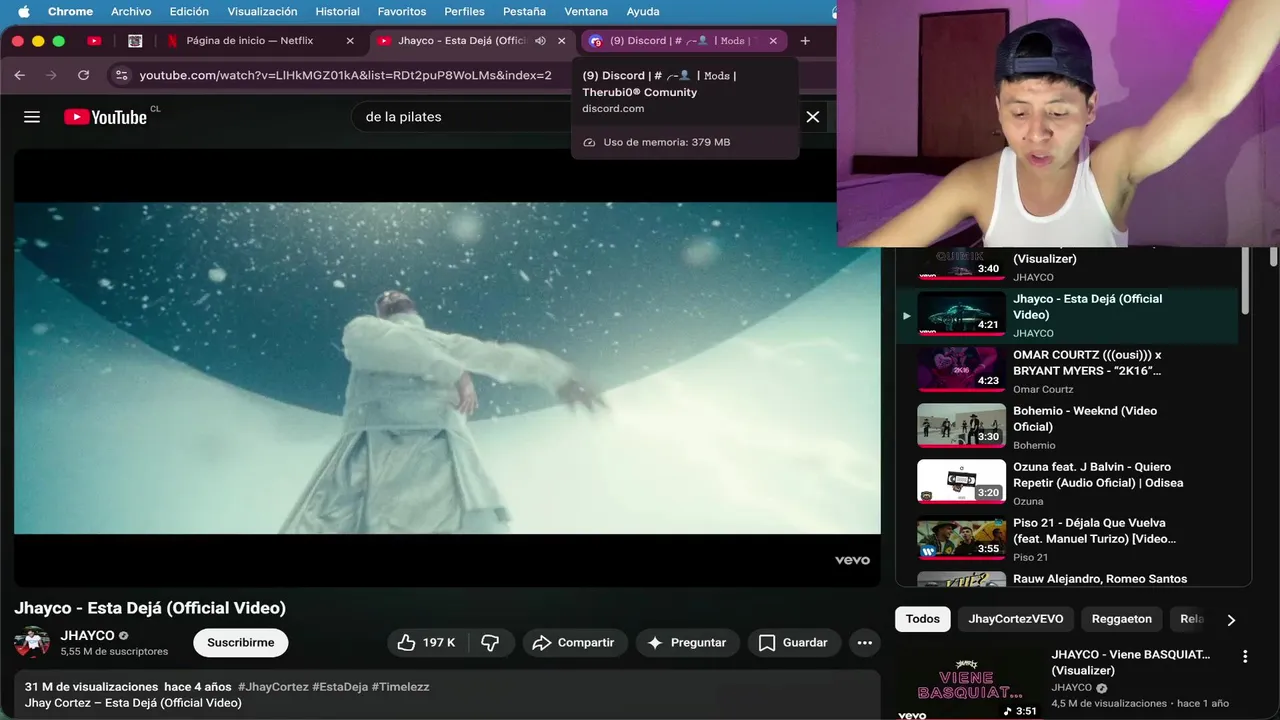
Task: Play OMAR COURTZ 2K16 from playlist
Action: (x=1066, y=371)
